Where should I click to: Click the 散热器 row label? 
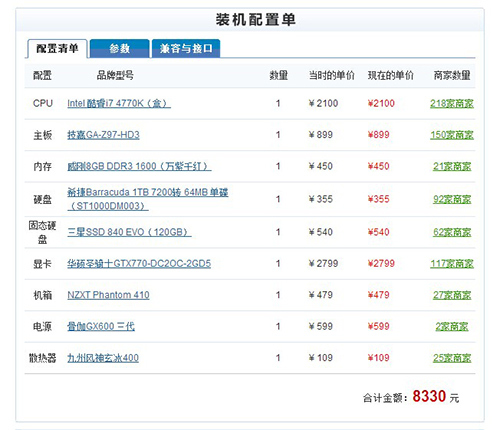[x=42, y=358]
